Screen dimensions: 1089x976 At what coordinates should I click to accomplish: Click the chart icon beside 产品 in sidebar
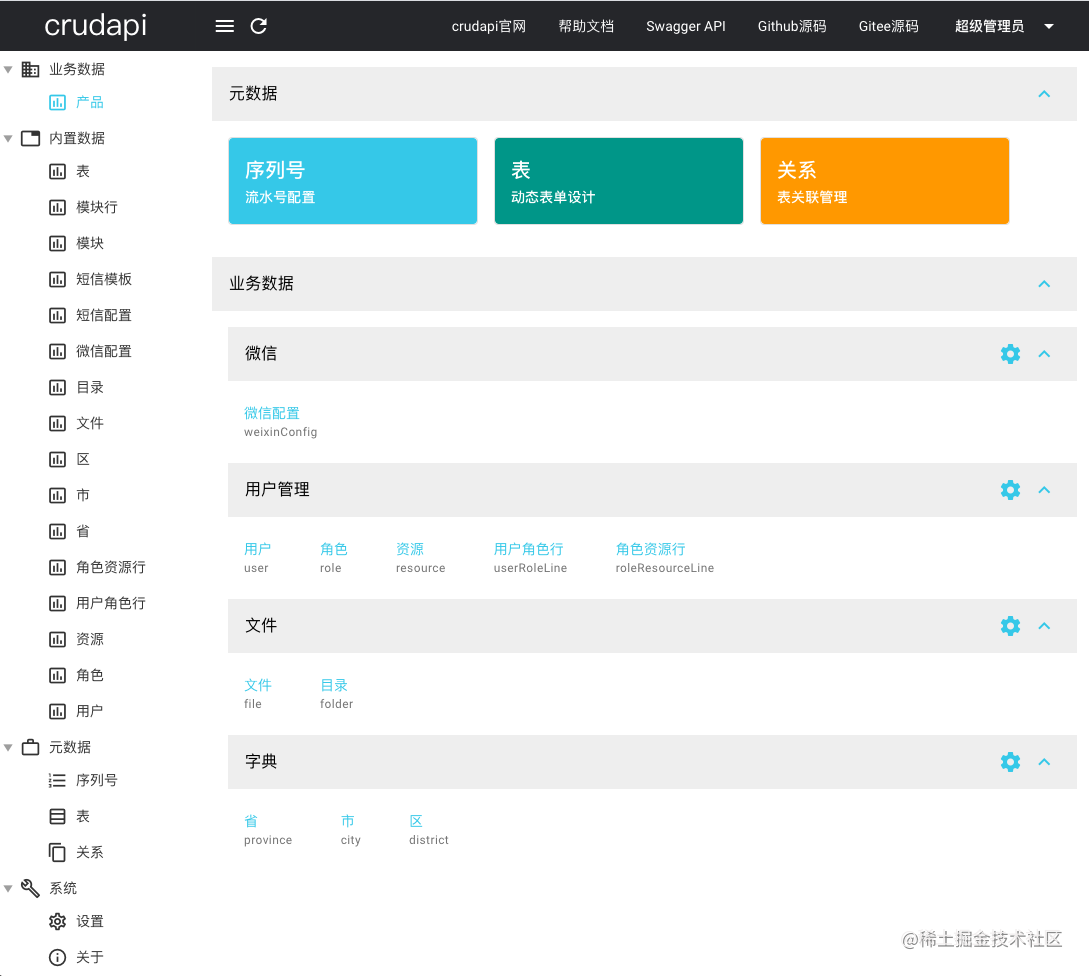pyautogui.click(x=57, y=101)
